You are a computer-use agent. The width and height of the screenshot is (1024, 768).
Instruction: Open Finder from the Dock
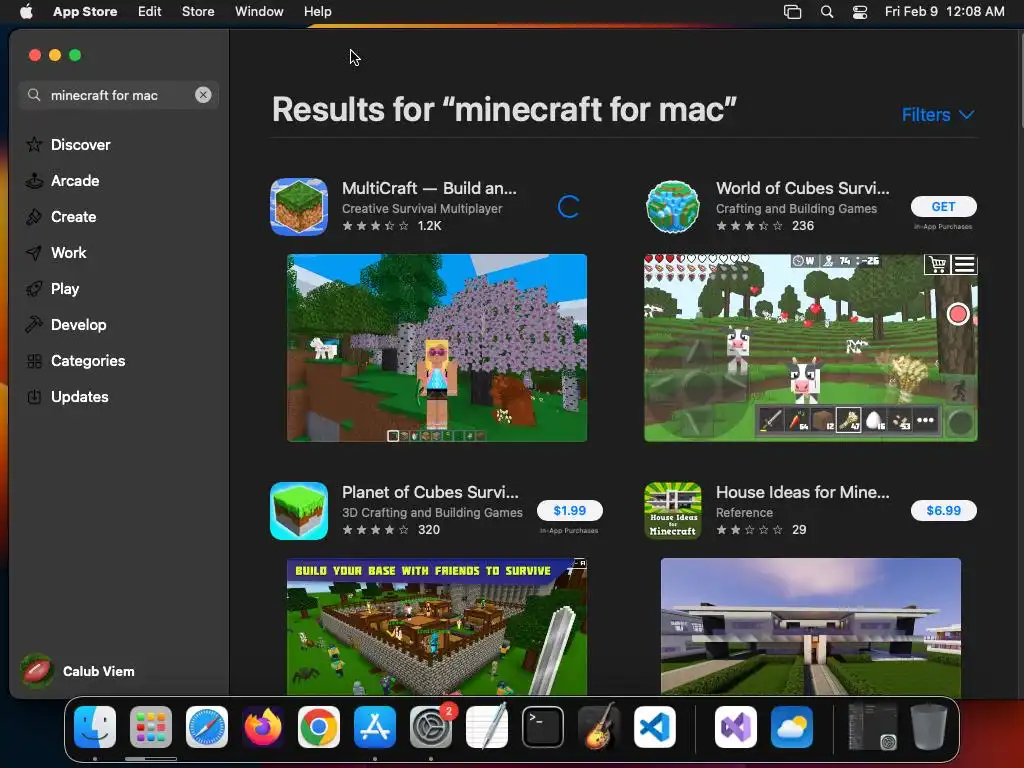point(95,727)
